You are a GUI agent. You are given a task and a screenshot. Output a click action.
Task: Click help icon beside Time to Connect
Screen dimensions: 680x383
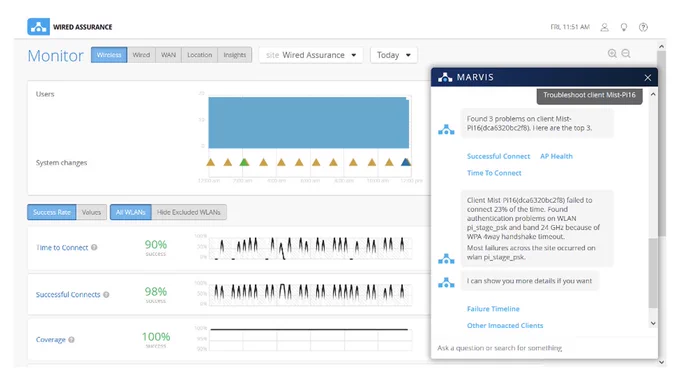[94, 247]
